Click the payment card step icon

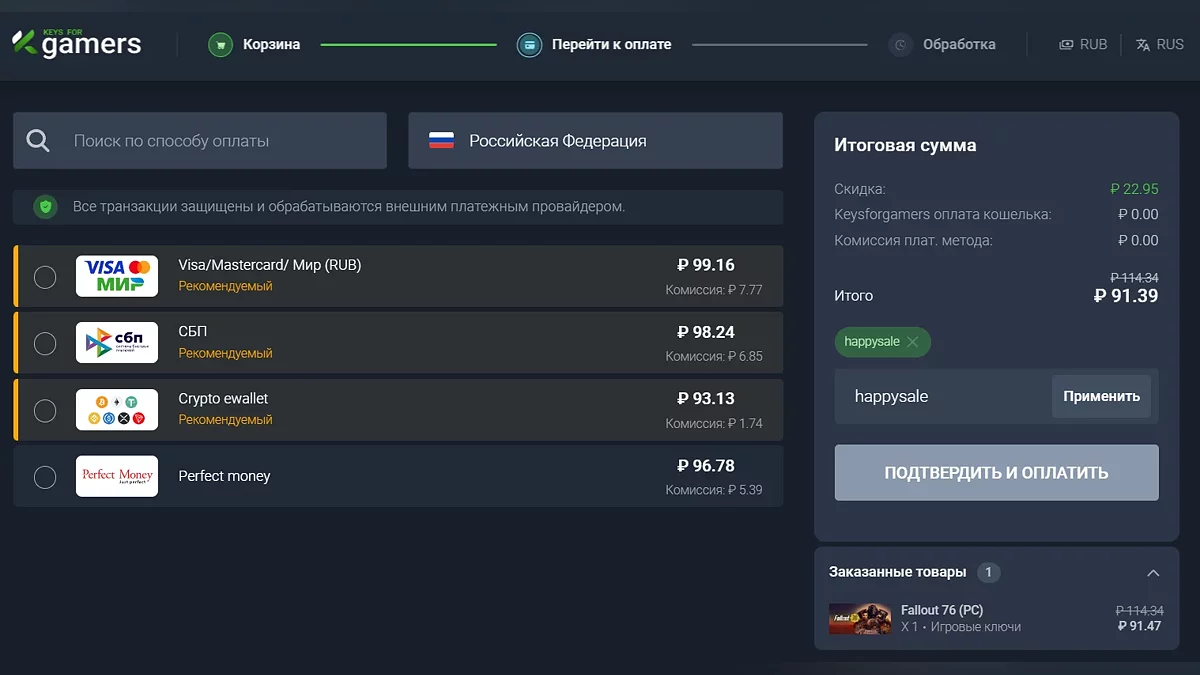(529, 45)
